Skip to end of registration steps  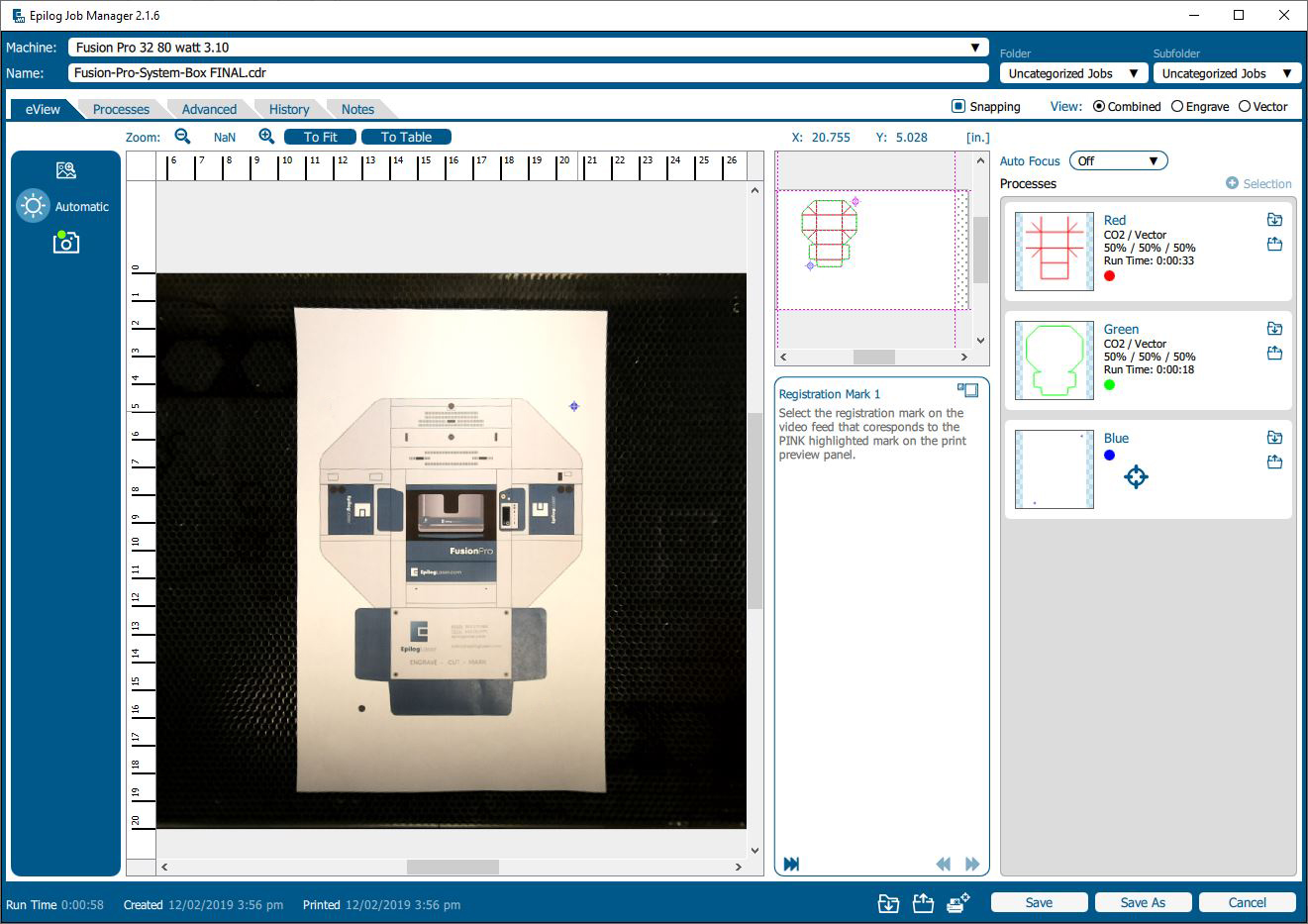pos(791,864)
